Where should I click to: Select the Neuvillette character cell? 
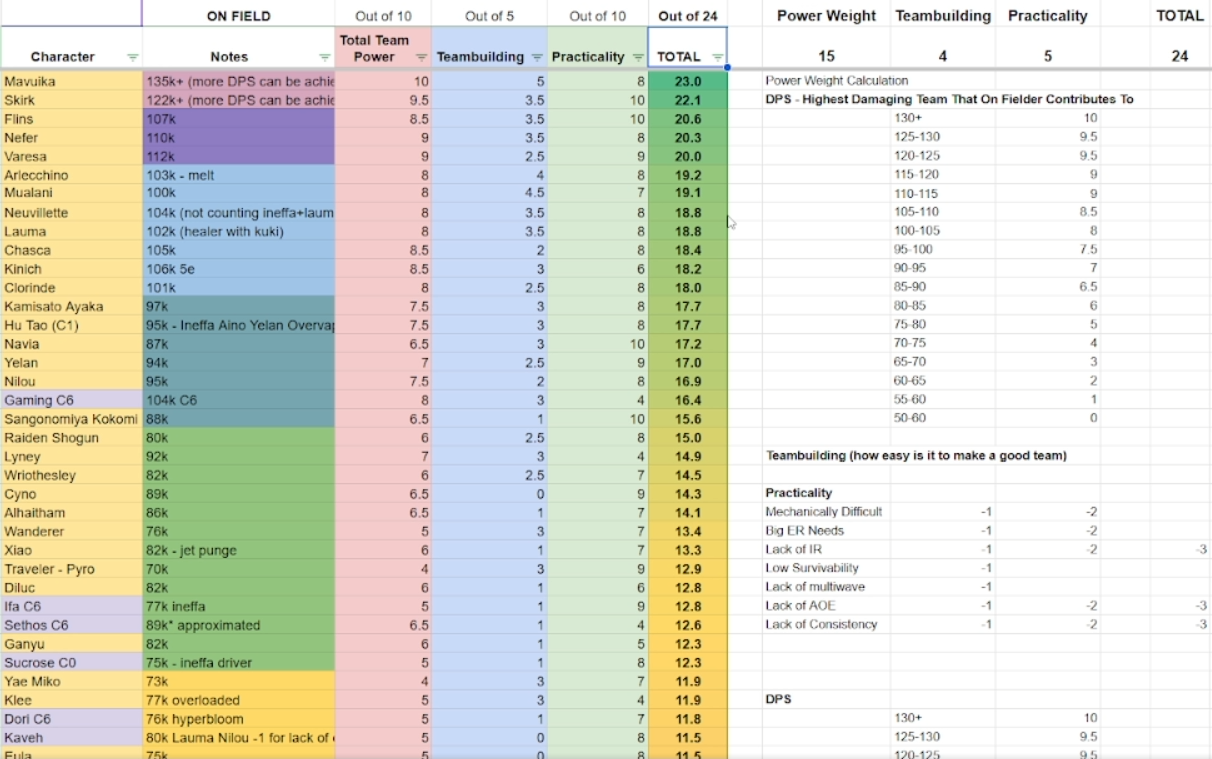click(x=71, y=213)
